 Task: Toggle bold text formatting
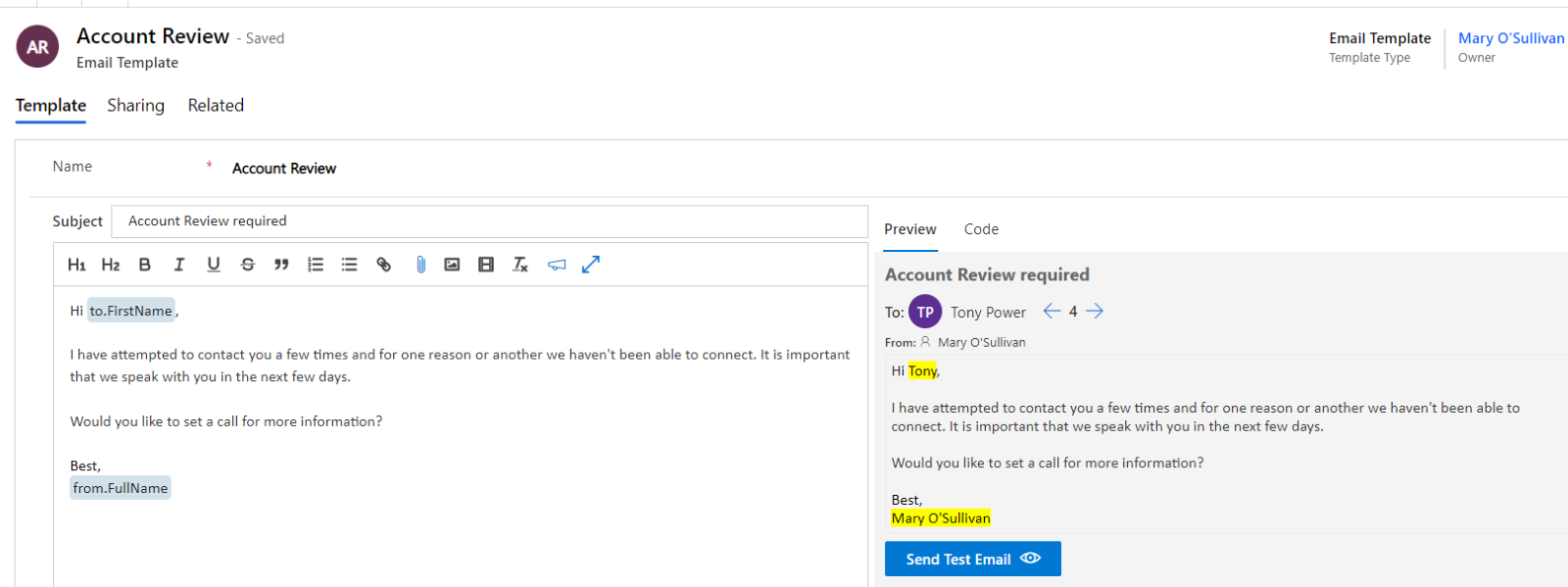[145, 265]
